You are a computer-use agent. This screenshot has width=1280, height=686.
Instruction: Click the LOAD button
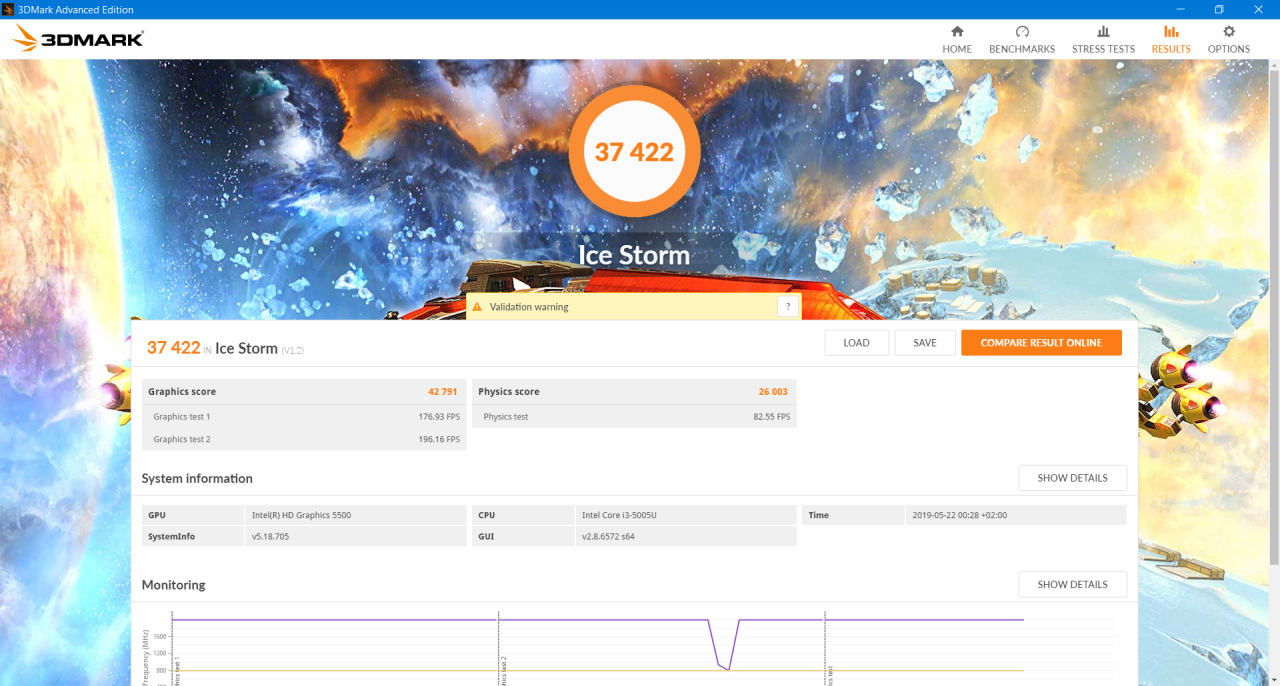(857, 343)
